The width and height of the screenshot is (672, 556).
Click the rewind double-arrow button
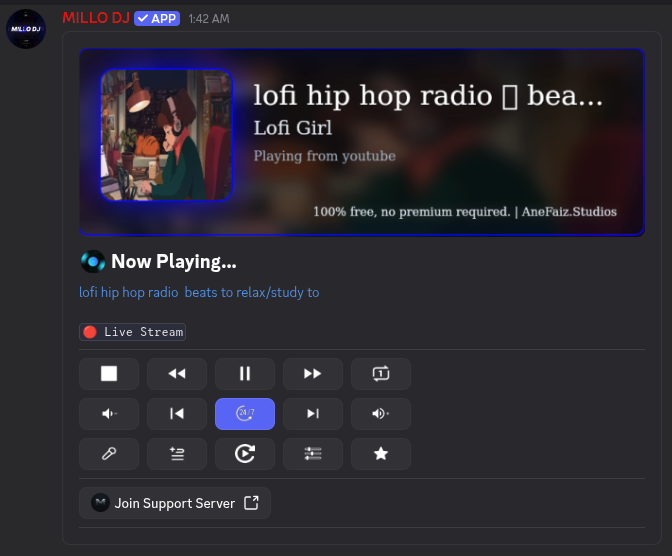[x=177, y=374]
